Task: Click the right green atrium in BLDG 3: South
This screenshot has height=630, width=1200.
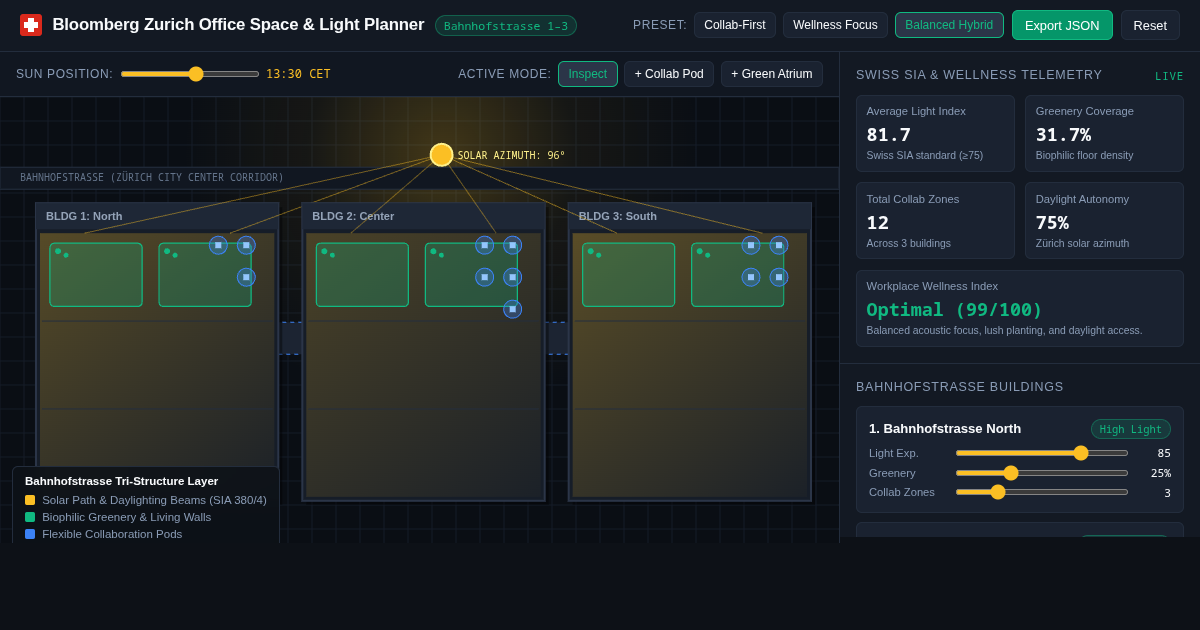Action: (738, 275)
